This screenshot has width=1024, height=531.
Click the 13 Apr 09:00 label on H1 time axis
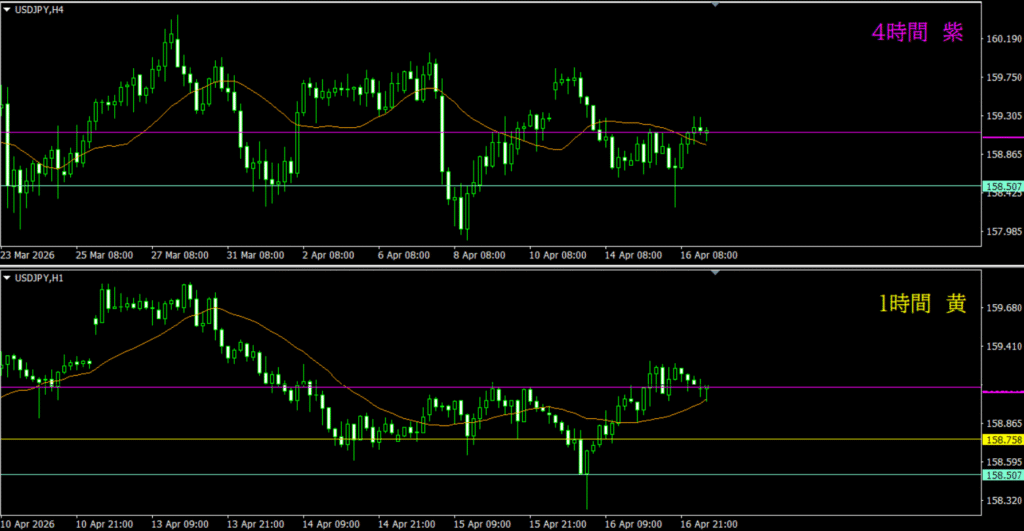click(180, 523)
